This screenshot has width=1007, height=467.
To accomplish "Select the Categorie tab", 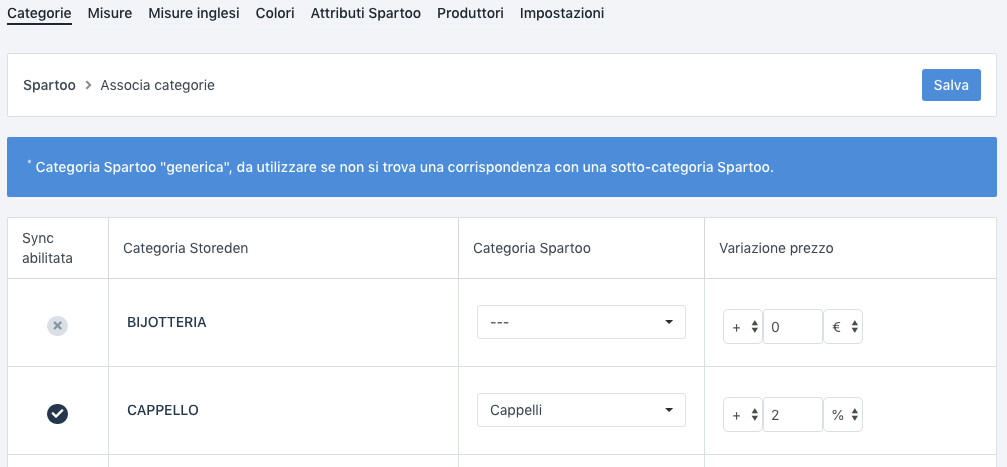I will coord(39,14).
